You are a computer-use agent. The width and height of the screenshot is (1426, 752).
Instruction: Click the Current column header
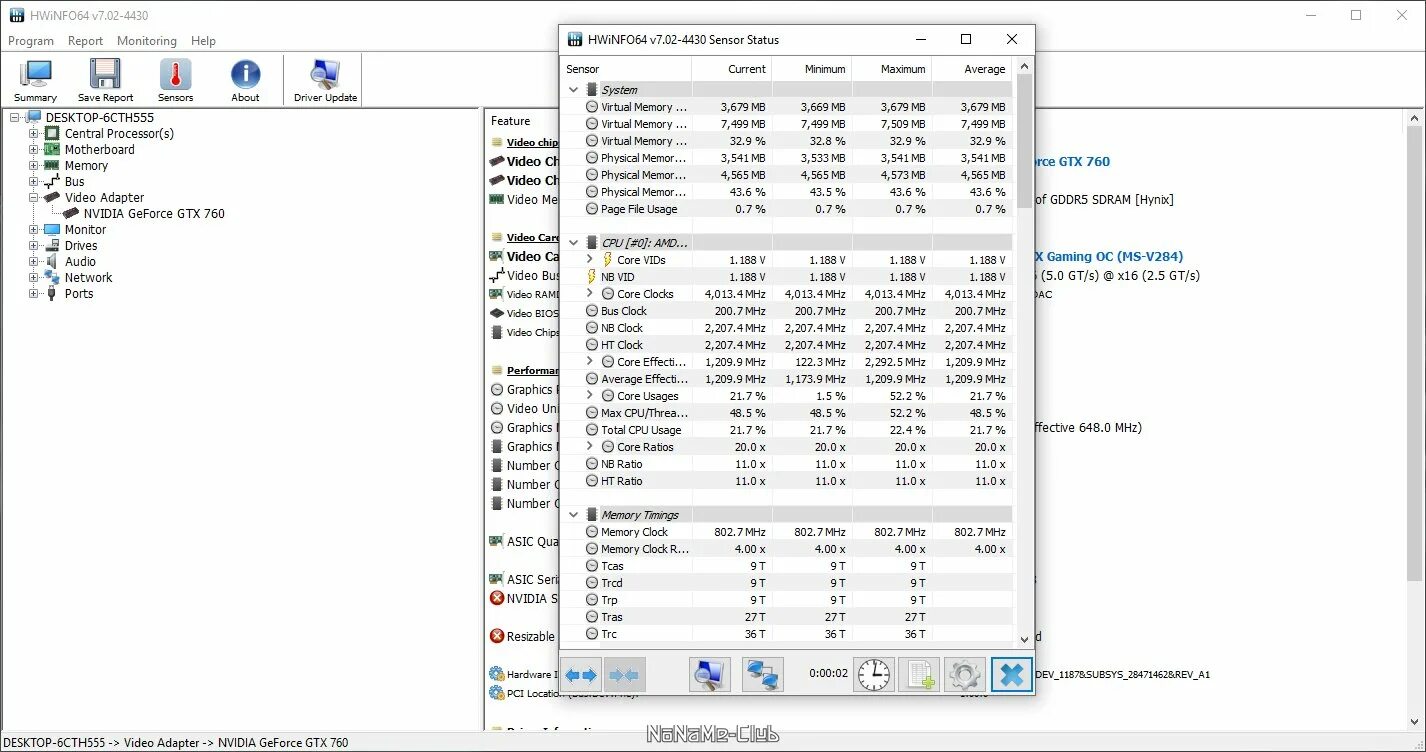coord(731,69)
